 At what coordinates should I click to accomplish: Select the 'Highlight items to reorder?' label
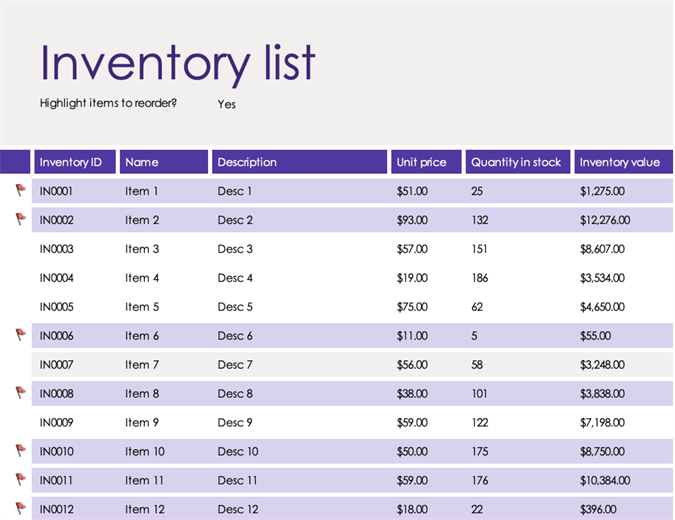point(108,103)
